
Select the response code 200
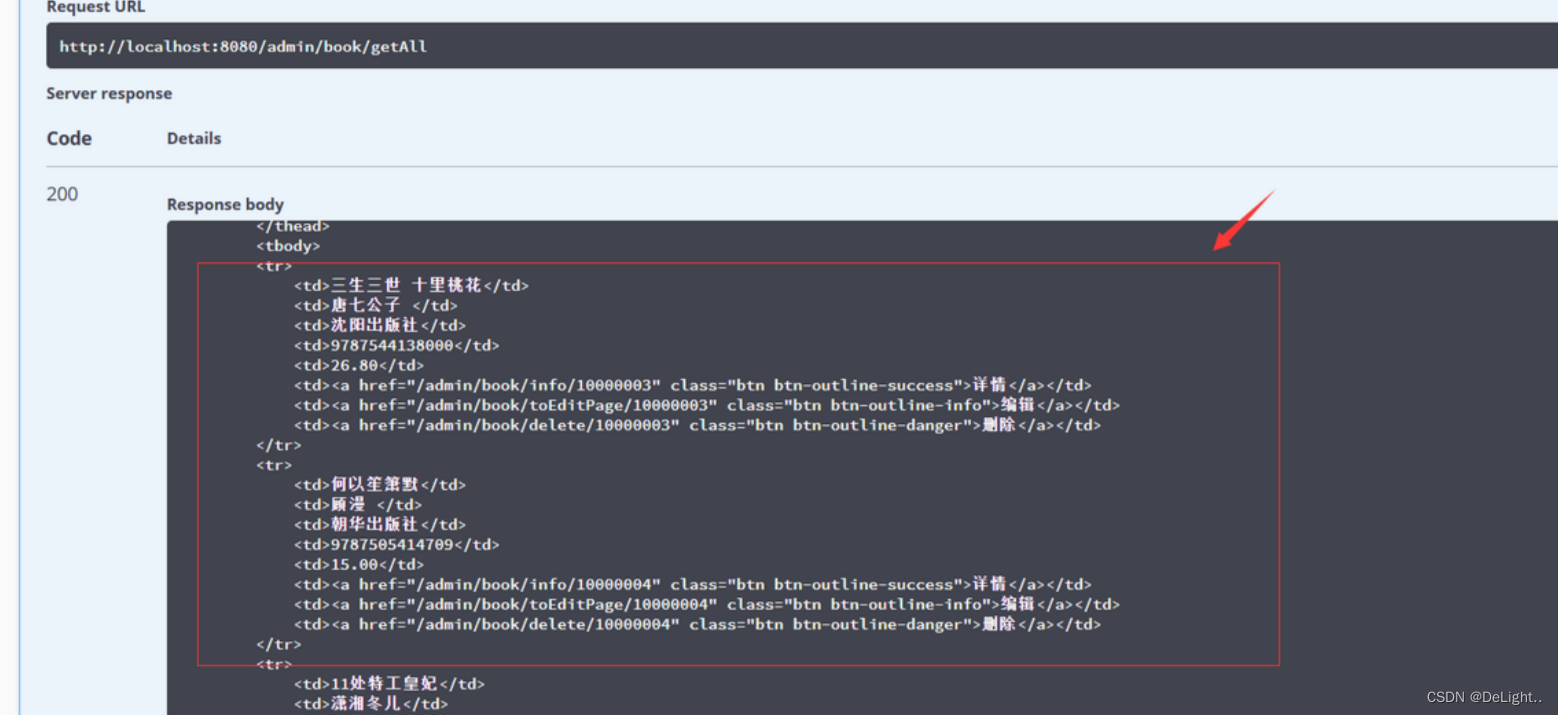[61, 193]
